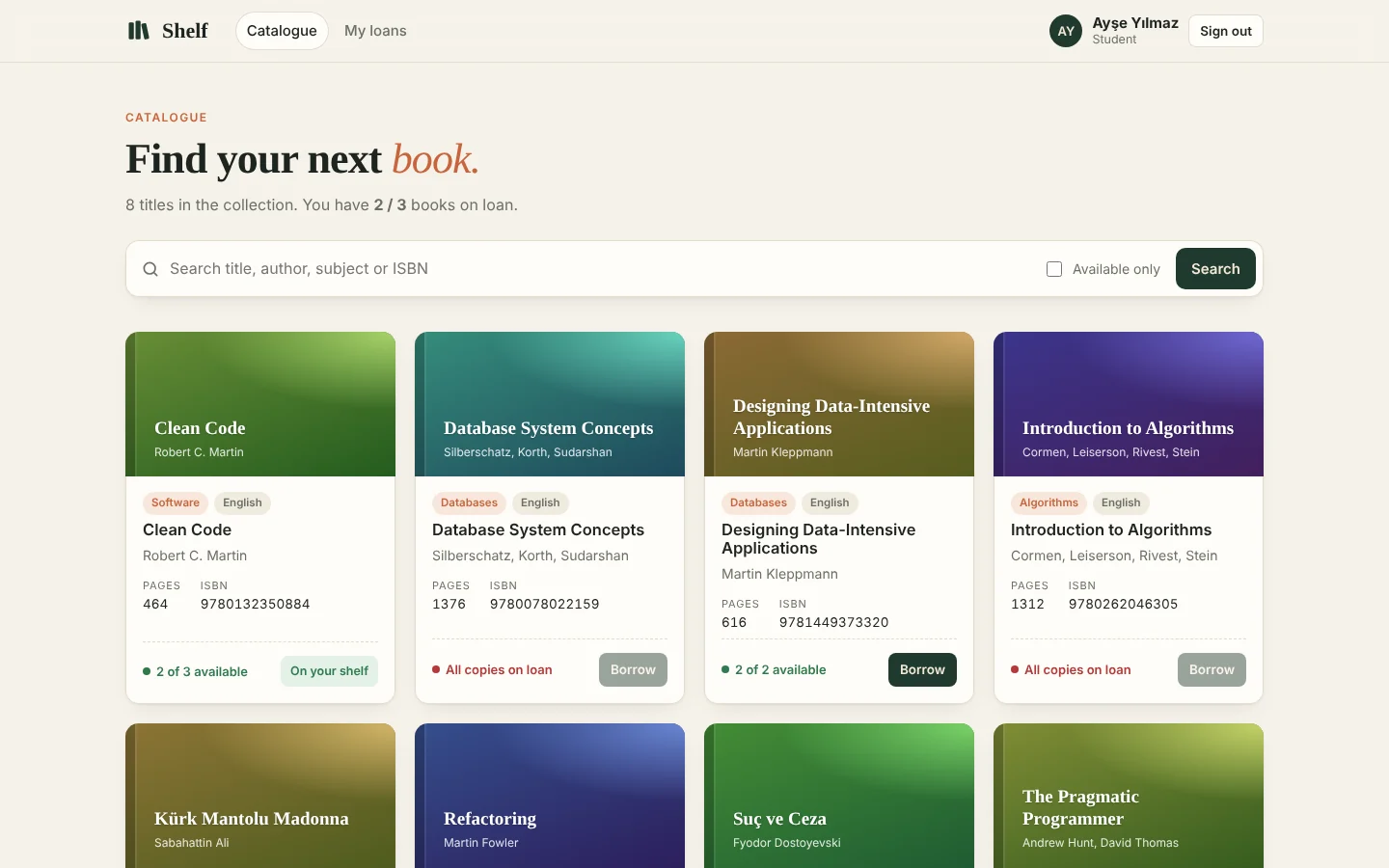Open the Catalogue tab
The height and width of the screenshot is (868, 1389).
coord(282,31)
